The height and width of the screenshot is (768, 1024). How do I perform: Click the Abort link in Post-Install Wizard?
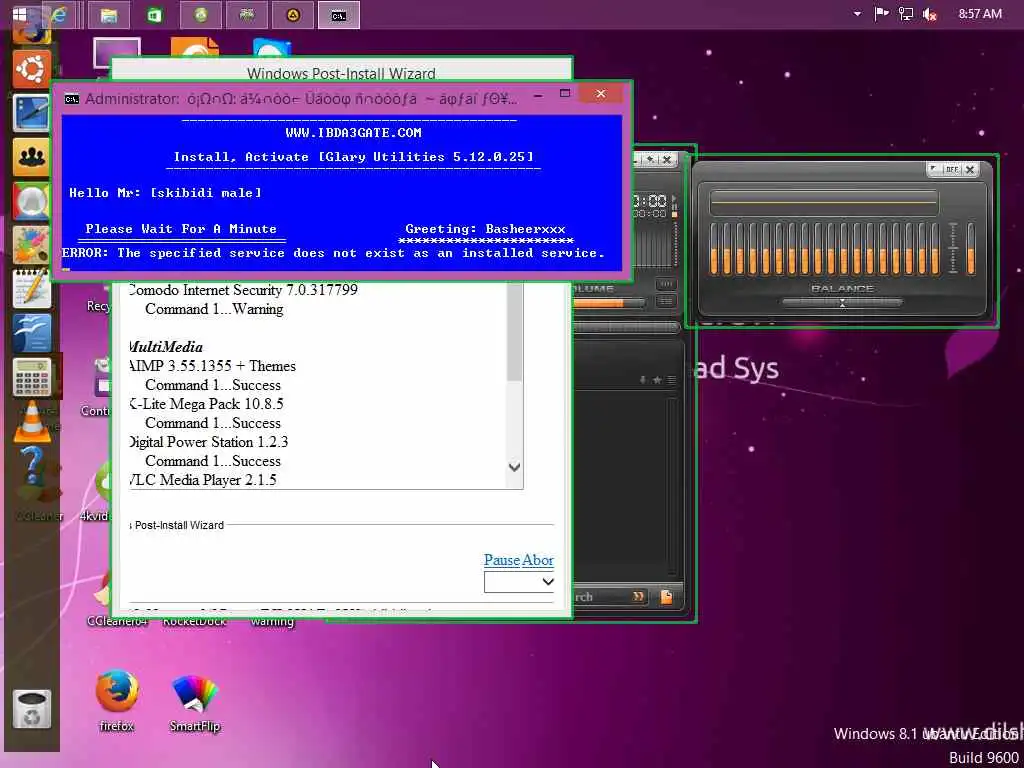pos(537,560)
